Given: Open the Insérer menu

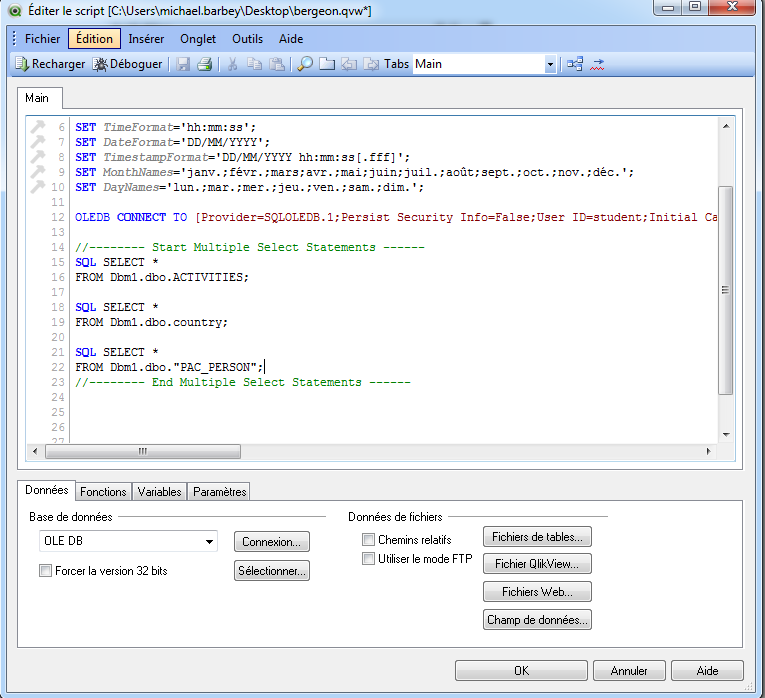Looking at the screenshot, I should [x=146, y=39].
